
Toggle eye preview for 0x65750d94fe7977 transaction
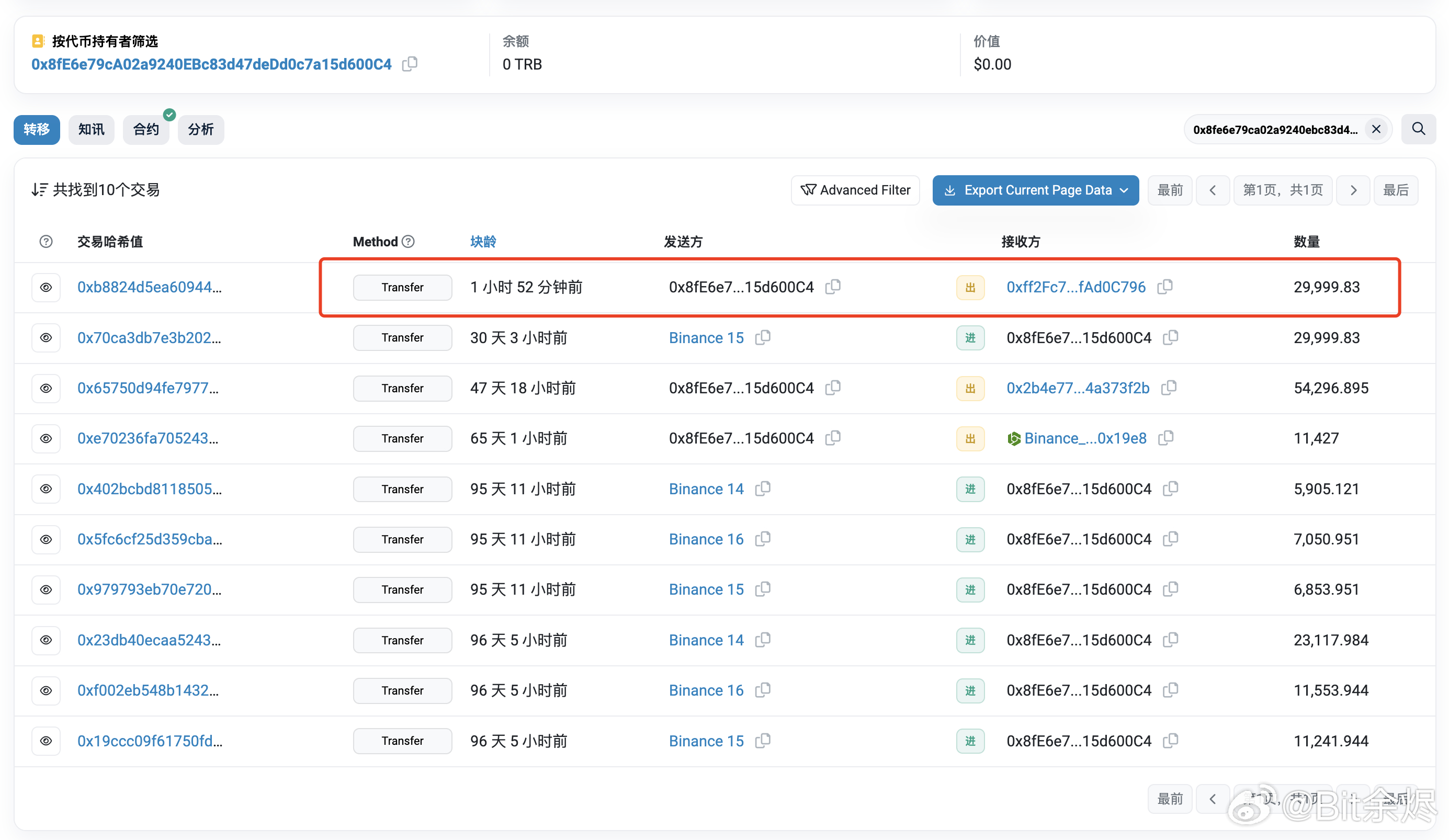pos(46,388)
